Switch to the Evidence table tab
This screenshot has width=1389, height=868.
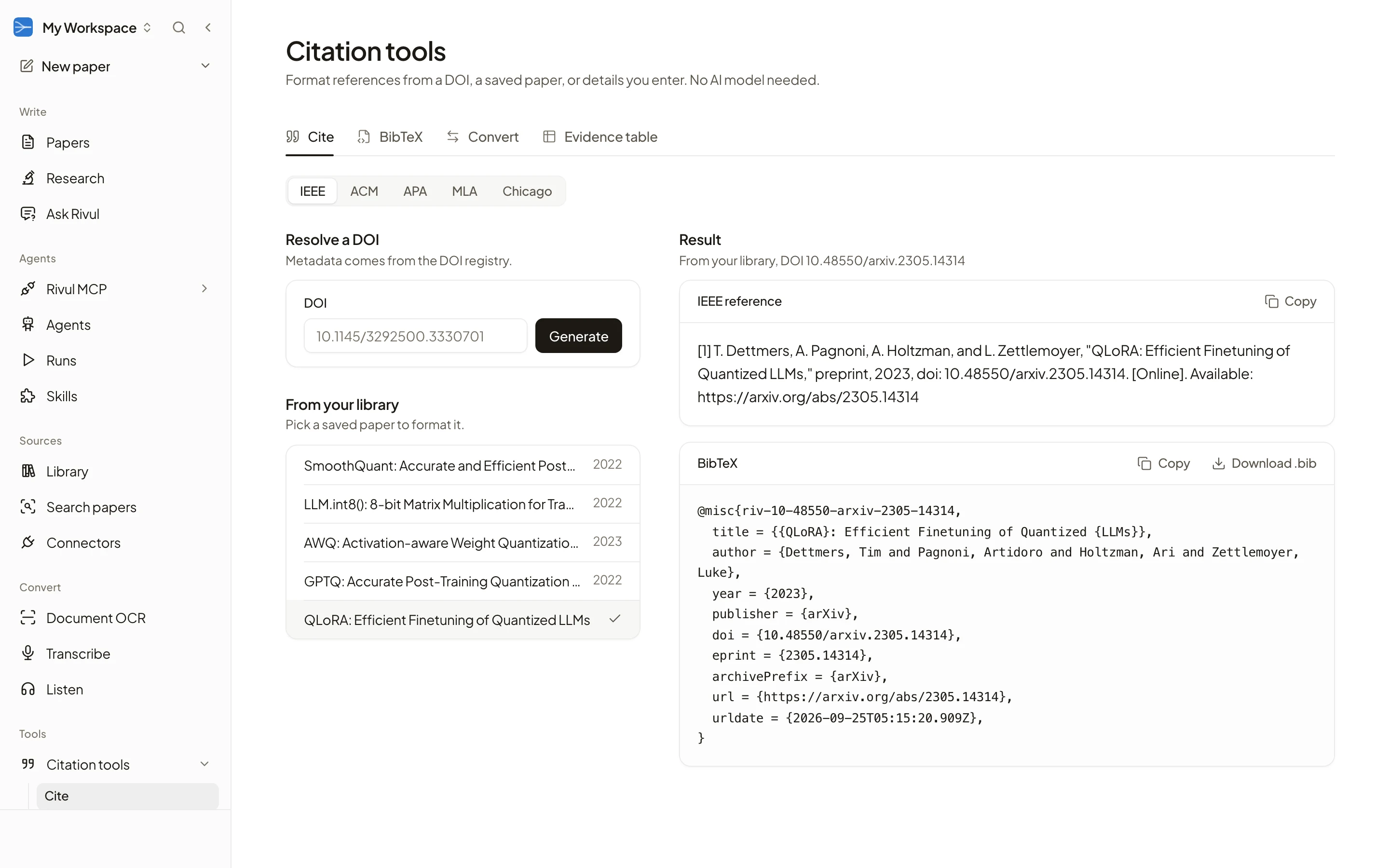click(600, 136)
